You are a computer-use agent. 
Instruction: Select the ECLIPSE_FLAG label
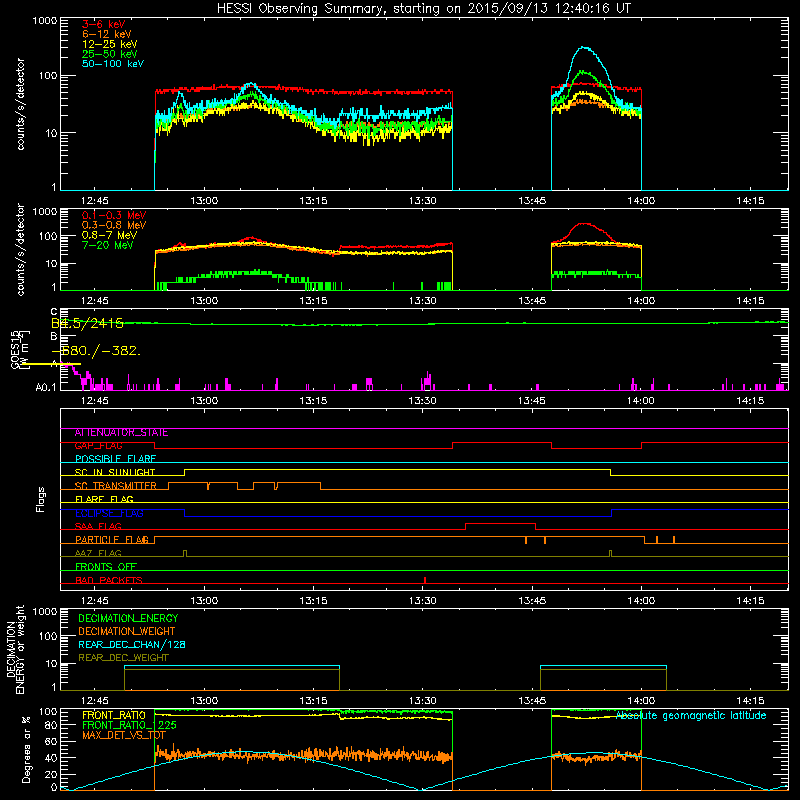pyautogui.click(x=109, y=513)
